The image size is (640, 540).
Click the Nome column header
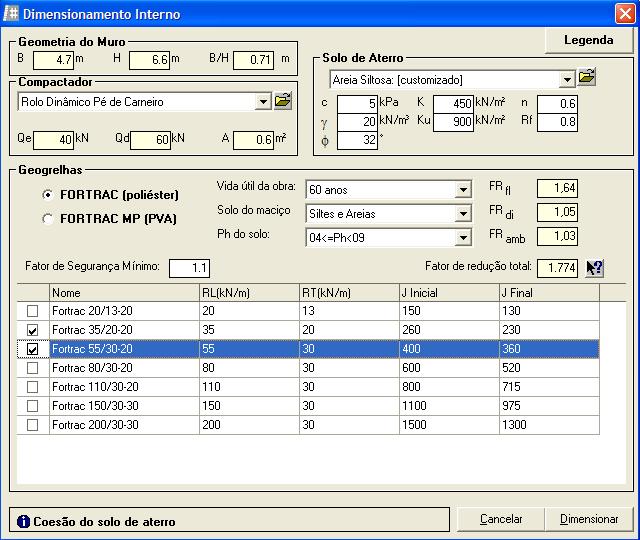[124, 293]
